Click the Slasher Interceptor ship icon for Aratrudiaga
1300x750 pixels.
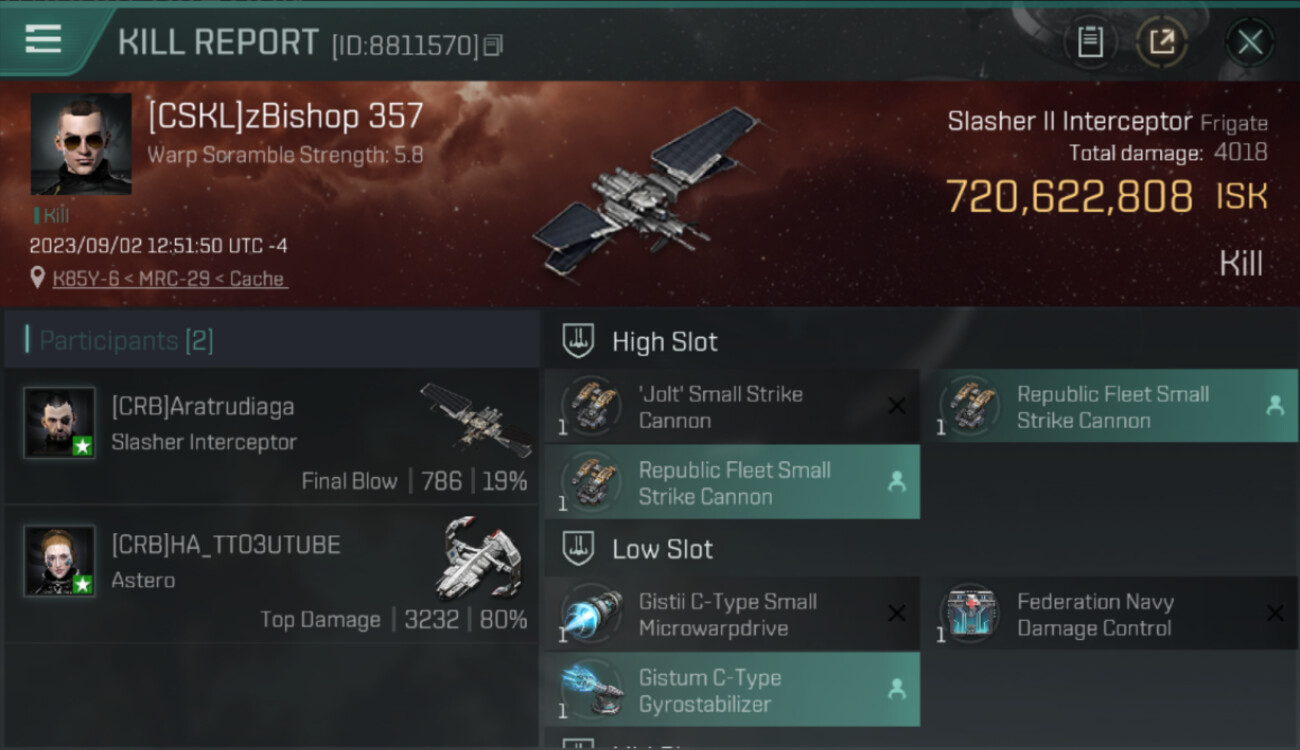pos(476,419)
